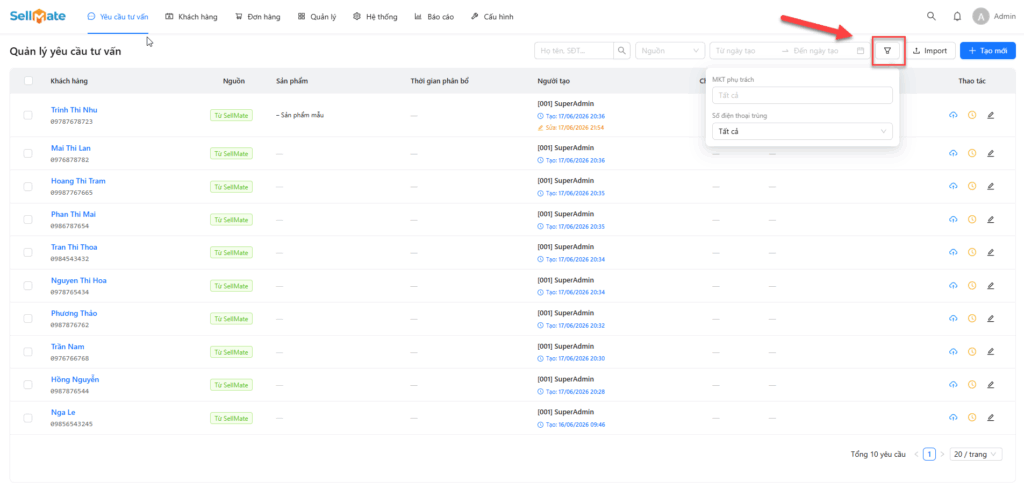This screenshot has width=1024, height=502.
Task: Go to Khách hàng menu
Action: (x=191, y=17)
